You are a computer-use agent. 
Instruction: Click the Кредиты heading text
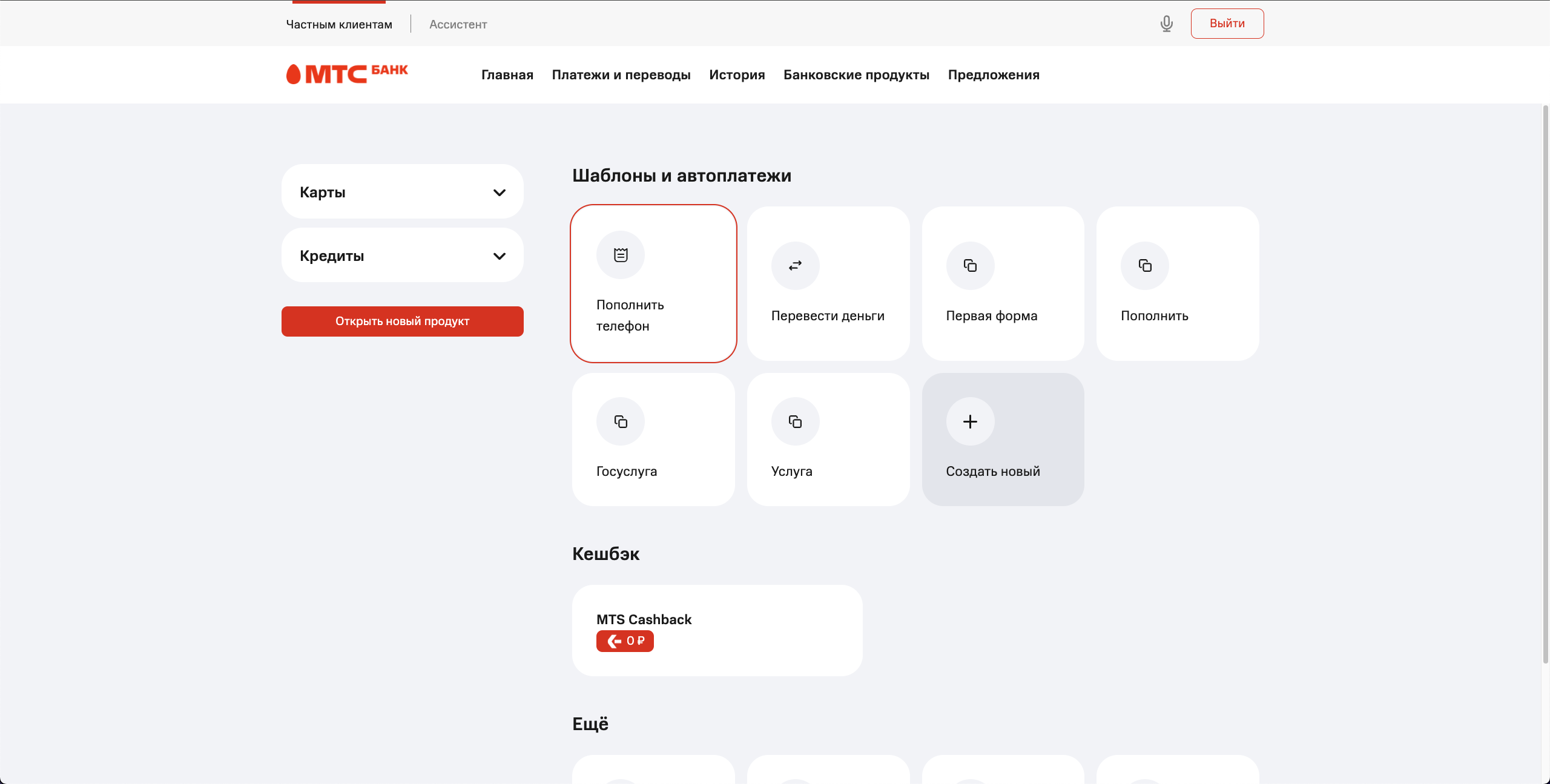(332, 256)
